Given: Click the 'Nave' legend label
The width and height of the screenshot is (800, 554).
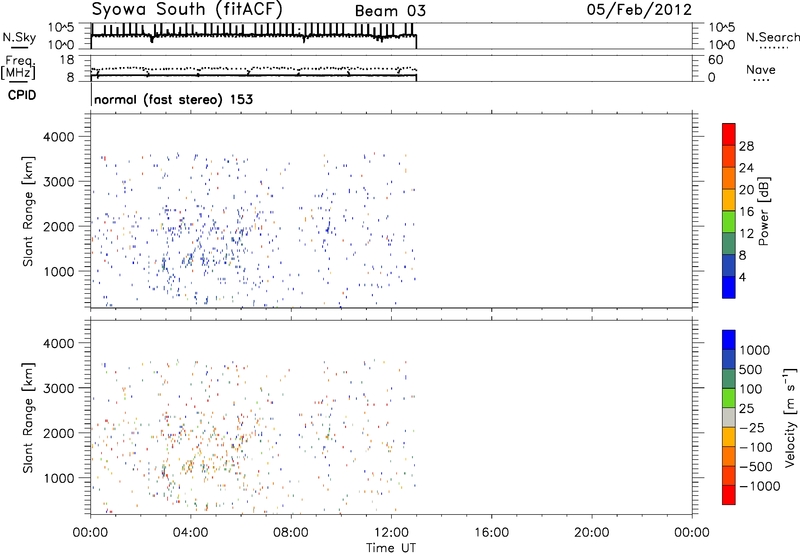Looking at the screenshot, I should [761, 69].
